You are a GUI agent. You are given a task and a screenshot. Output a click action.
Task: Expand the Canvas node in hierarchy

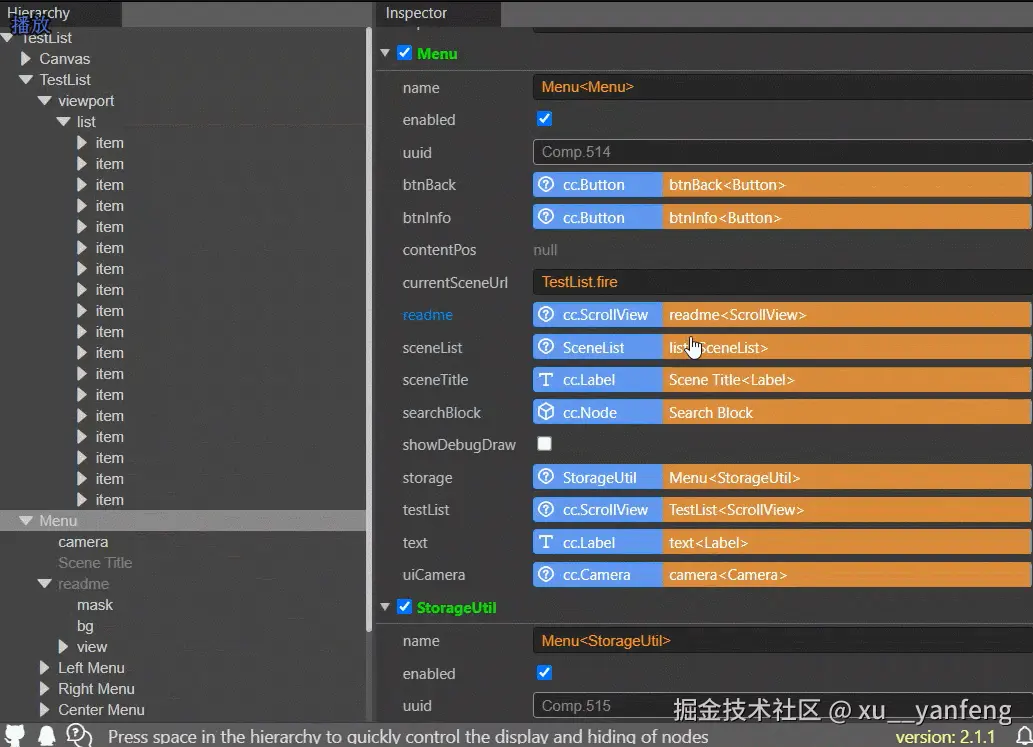[x=26, y=59]
